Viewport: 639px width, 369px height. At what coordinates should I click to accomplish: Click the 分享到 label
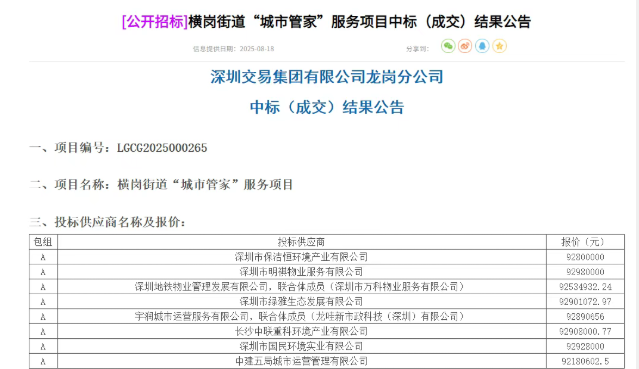point(417,49)
